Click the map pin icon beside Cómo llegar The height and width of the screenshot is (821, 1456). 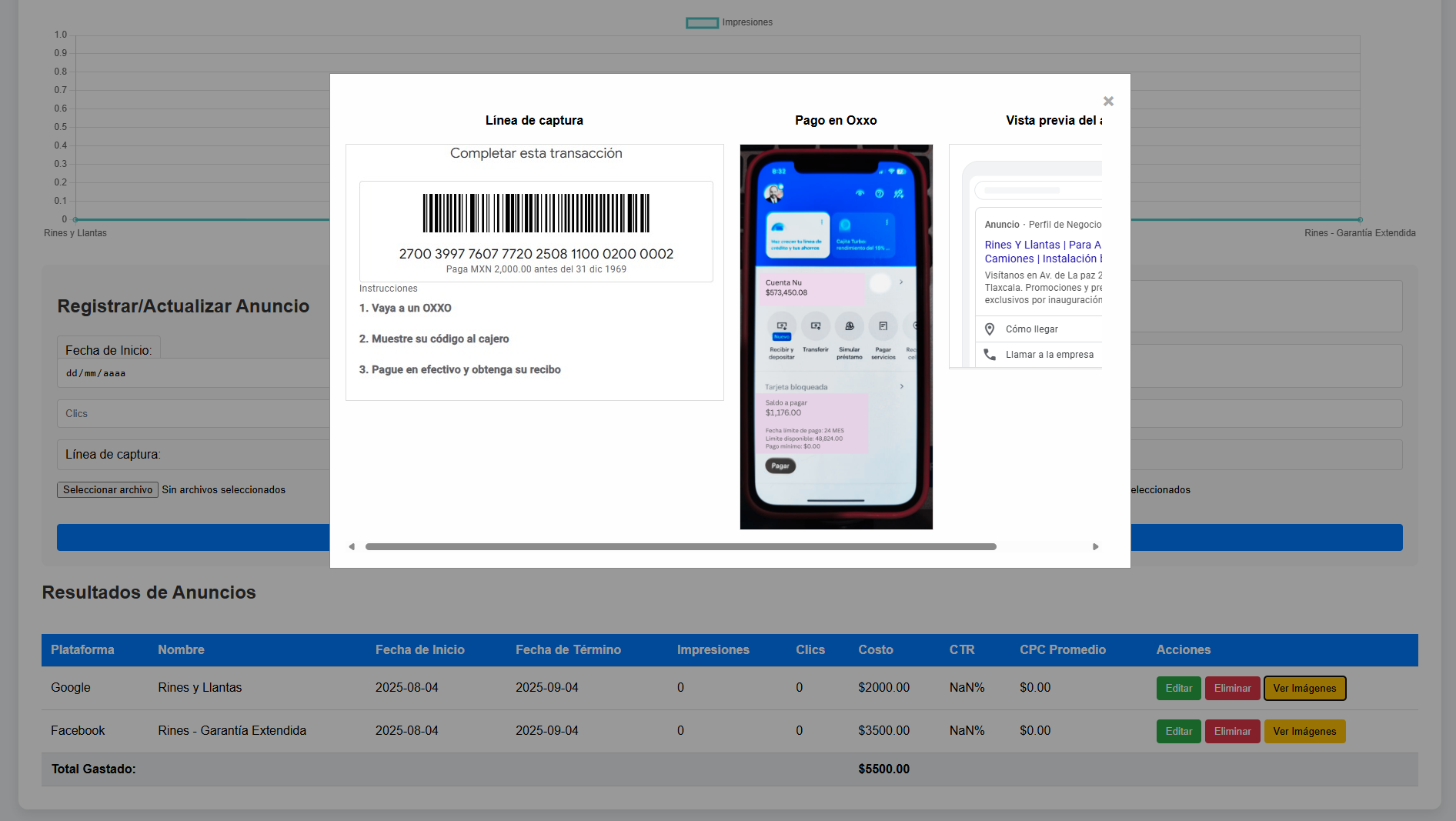(990, 329)
